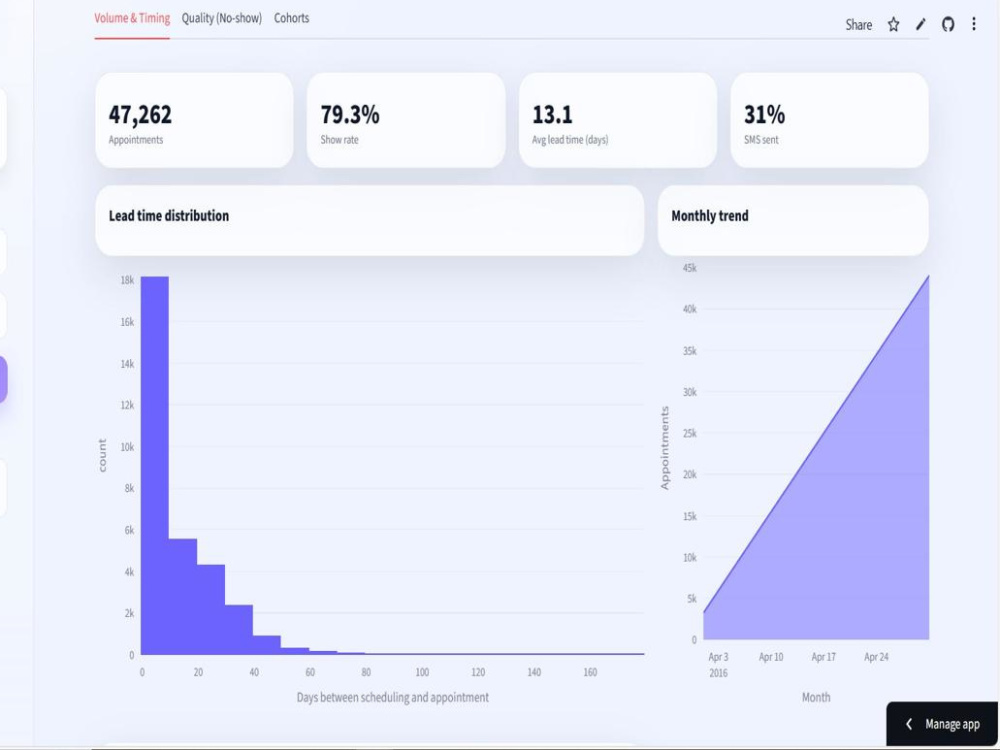Click the '45k' y-axis label
The height and width of the screenshot is (750, 1000).
689,268
